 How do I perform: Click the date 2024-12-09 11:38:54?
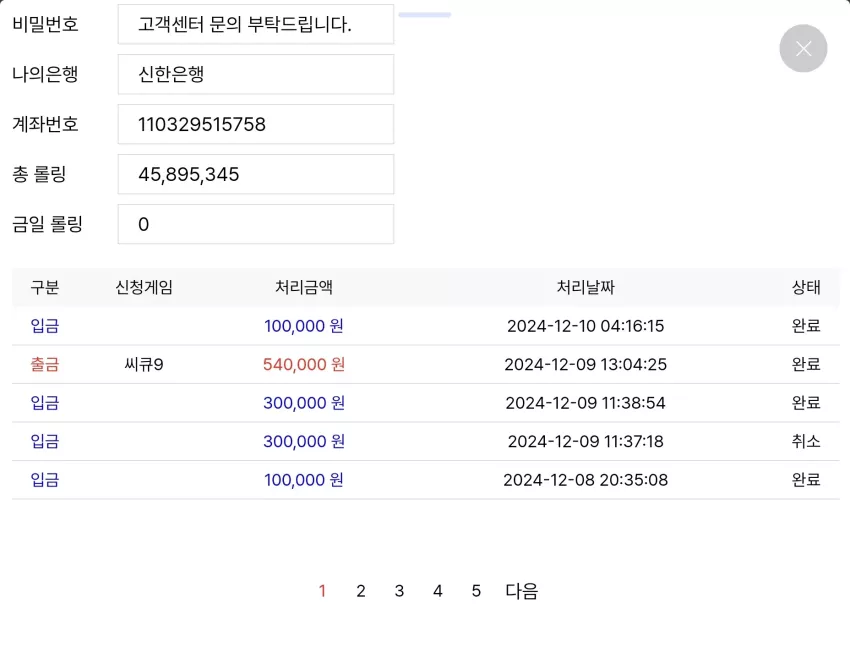pos(585,403)
